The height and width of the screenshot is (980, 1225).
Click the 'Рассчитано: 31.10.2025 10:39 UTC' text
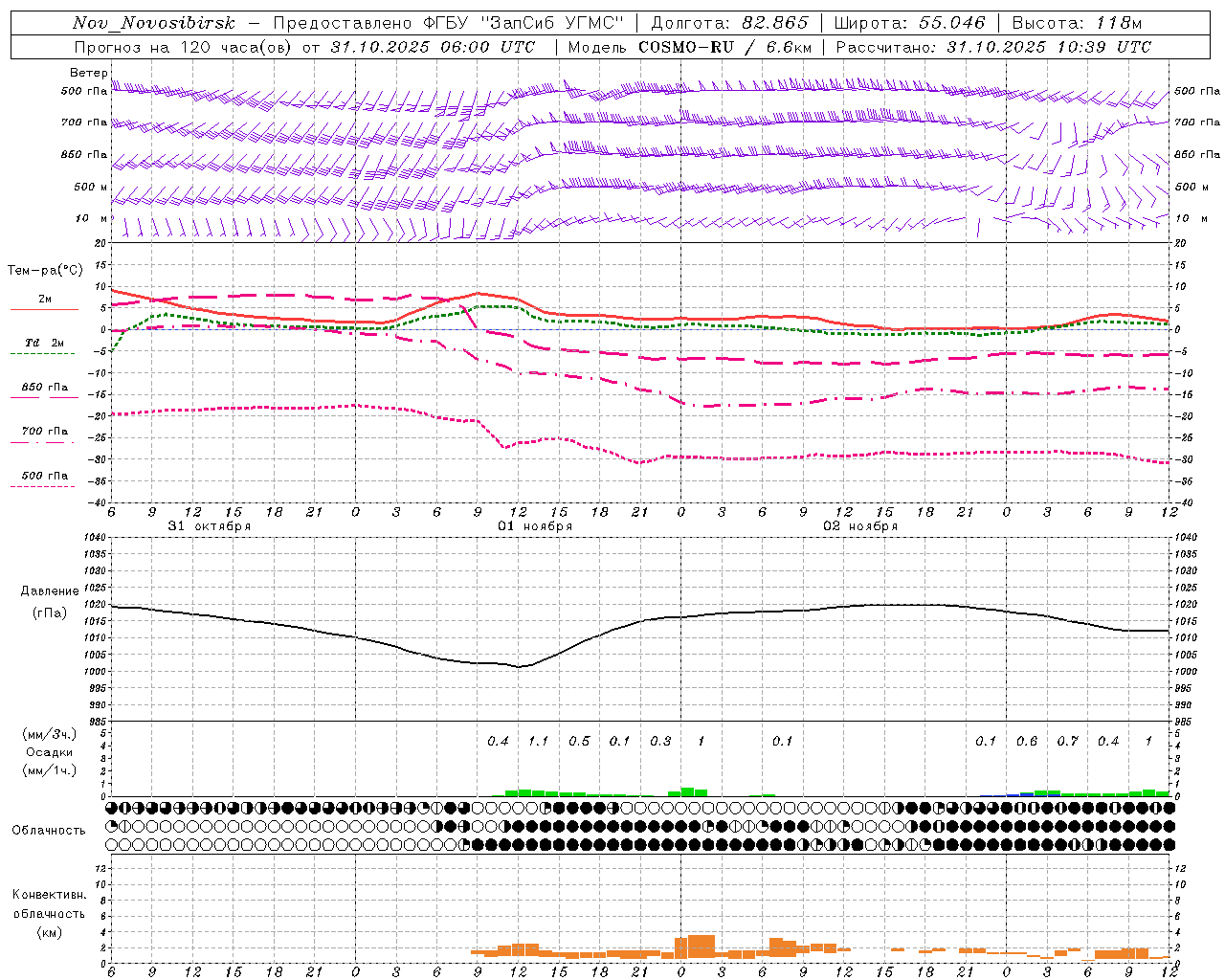click(x=993, y=47)
